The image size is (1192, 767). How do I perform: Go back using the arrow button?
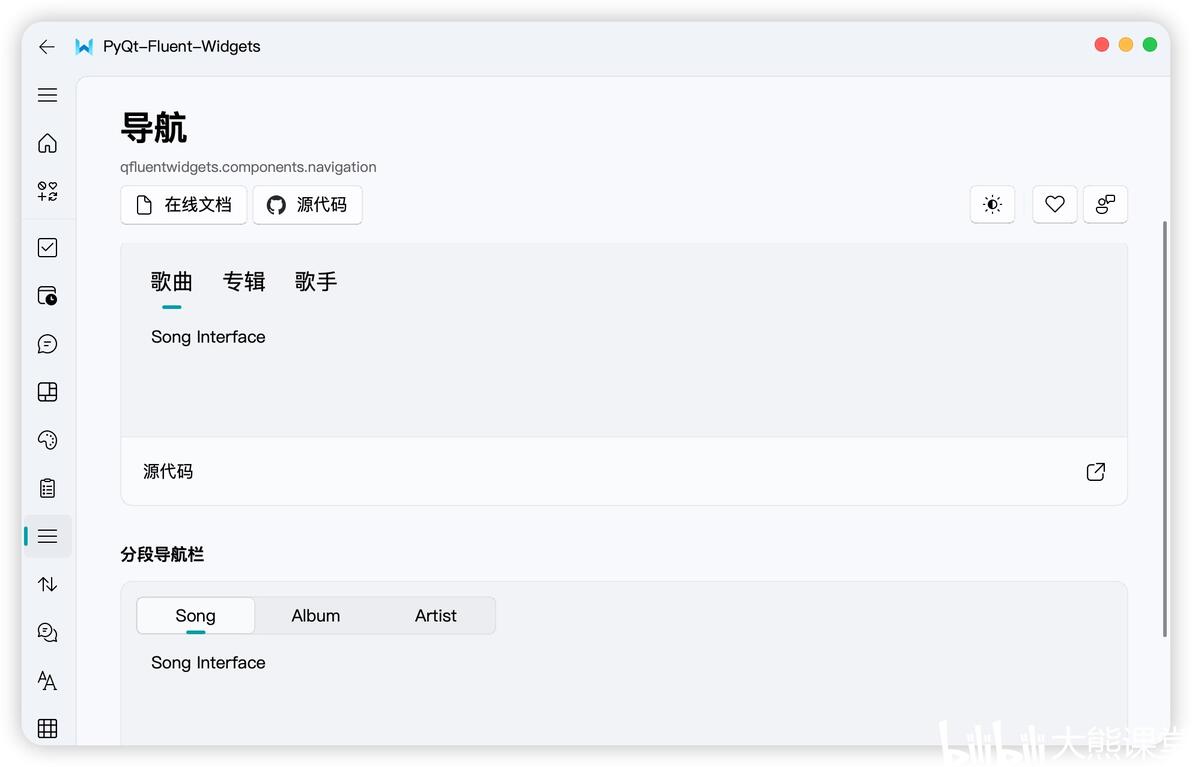[x=46, y=46]
